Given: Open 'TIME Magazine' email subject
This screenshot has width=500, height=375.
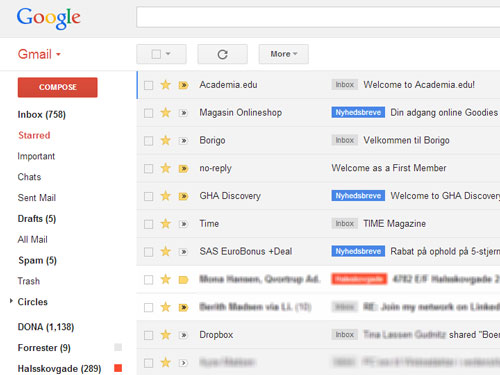Looking at the screenshot, I should click(395, 224).
